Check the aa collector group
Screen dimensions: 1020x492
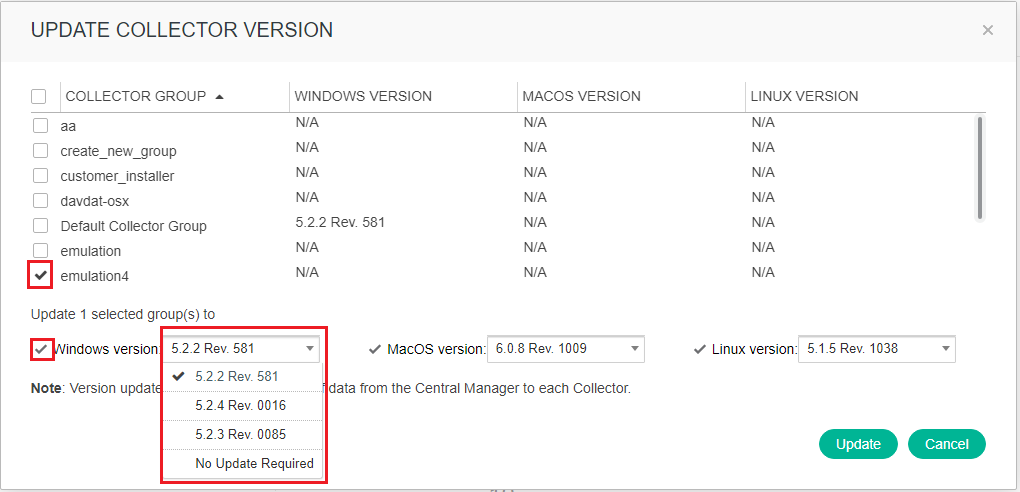pyautogui.click(x=40, y=126)
